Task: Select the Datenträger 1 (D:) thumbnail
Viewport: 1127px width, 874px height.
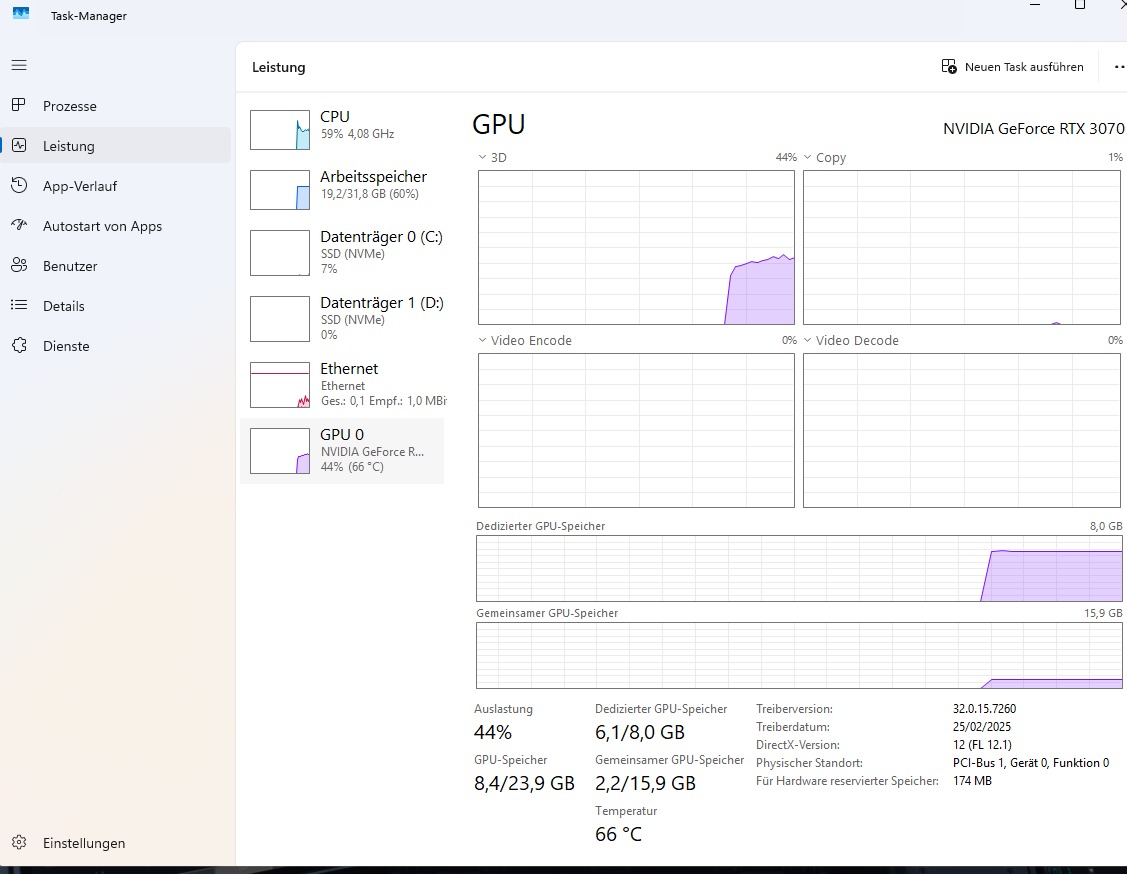Action: coord(280,319)
